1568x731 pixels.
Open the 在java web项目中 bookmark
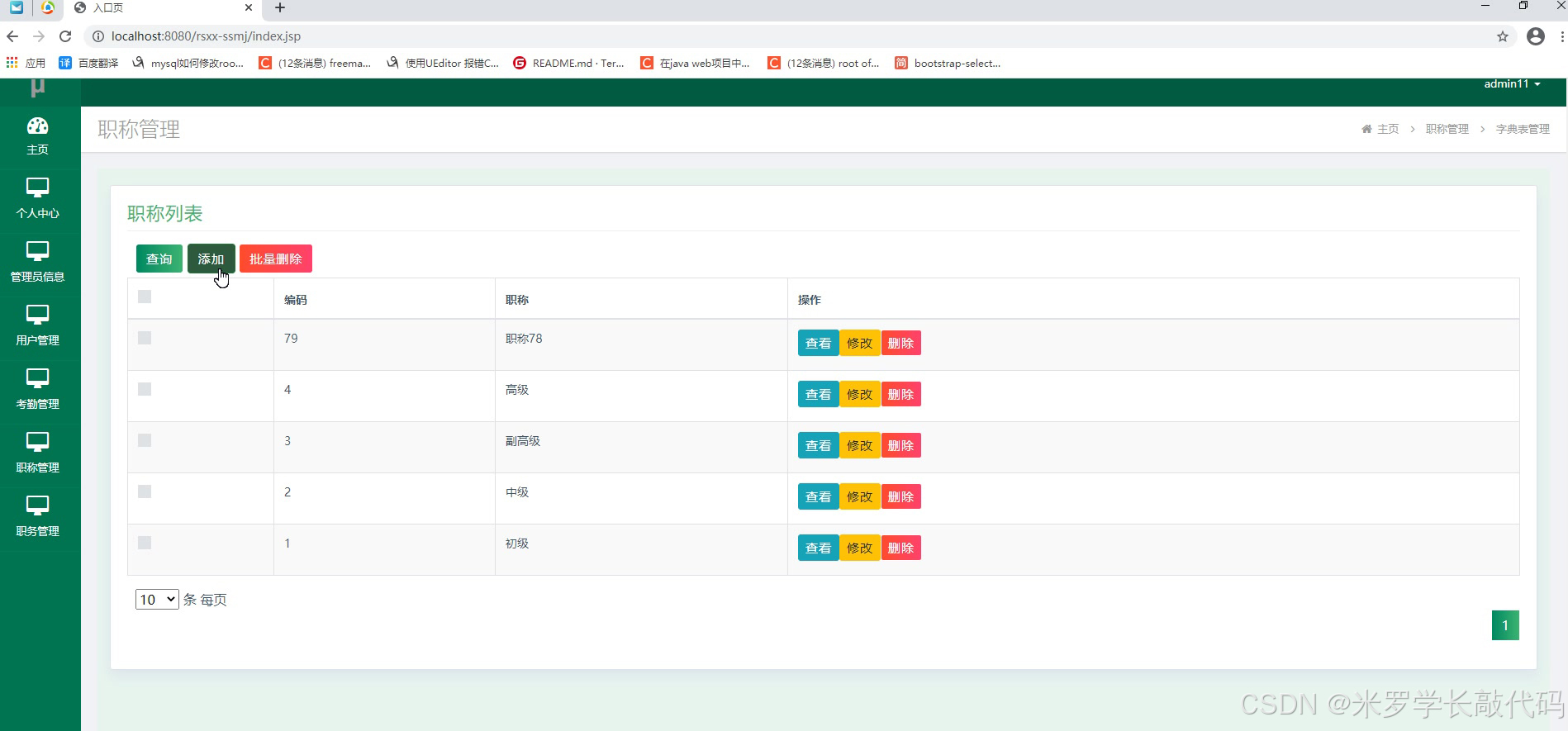pos(695,63)
